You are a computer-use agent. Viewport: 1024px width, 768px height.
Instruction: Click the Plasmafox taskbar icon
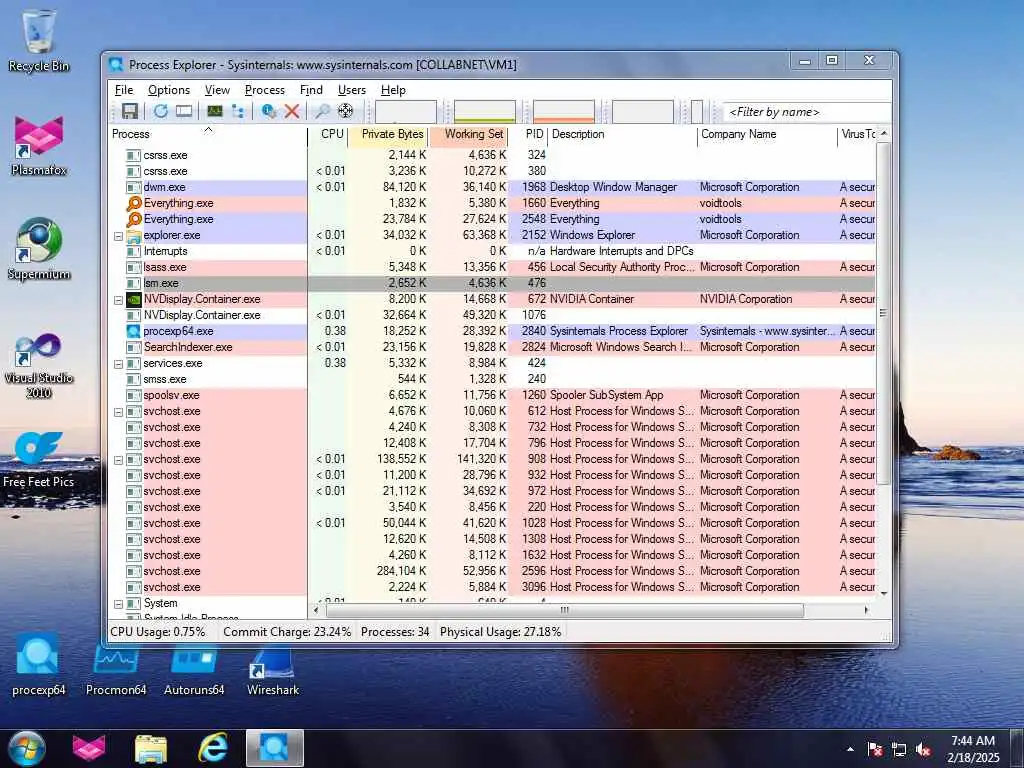89,748
